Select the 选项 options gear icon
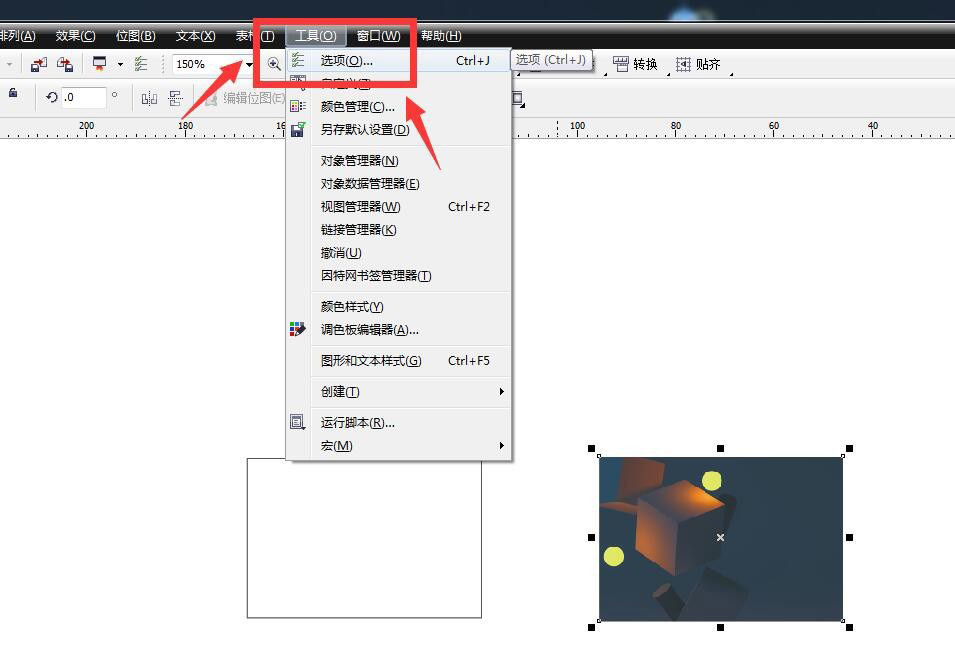 point(300,60)
